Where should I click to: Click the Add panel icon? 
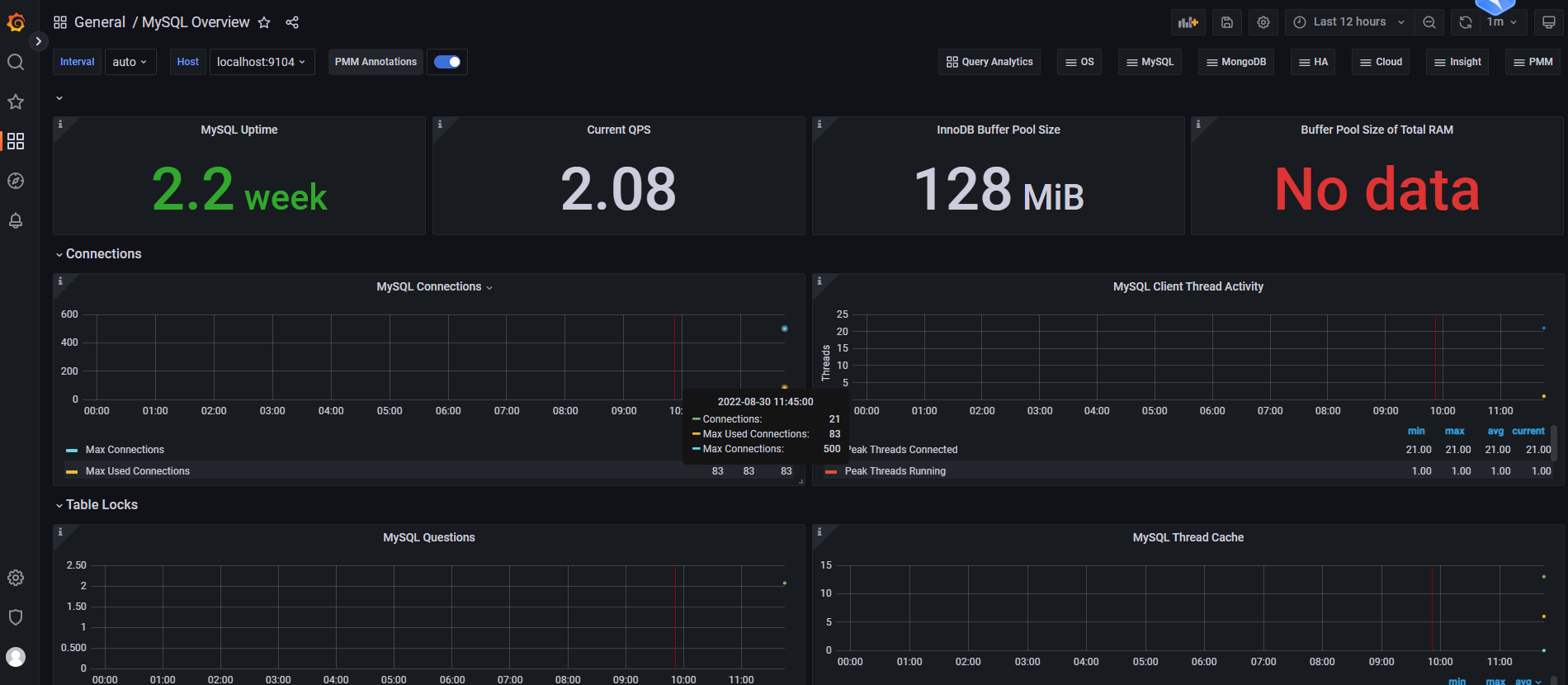point(1188,22)
